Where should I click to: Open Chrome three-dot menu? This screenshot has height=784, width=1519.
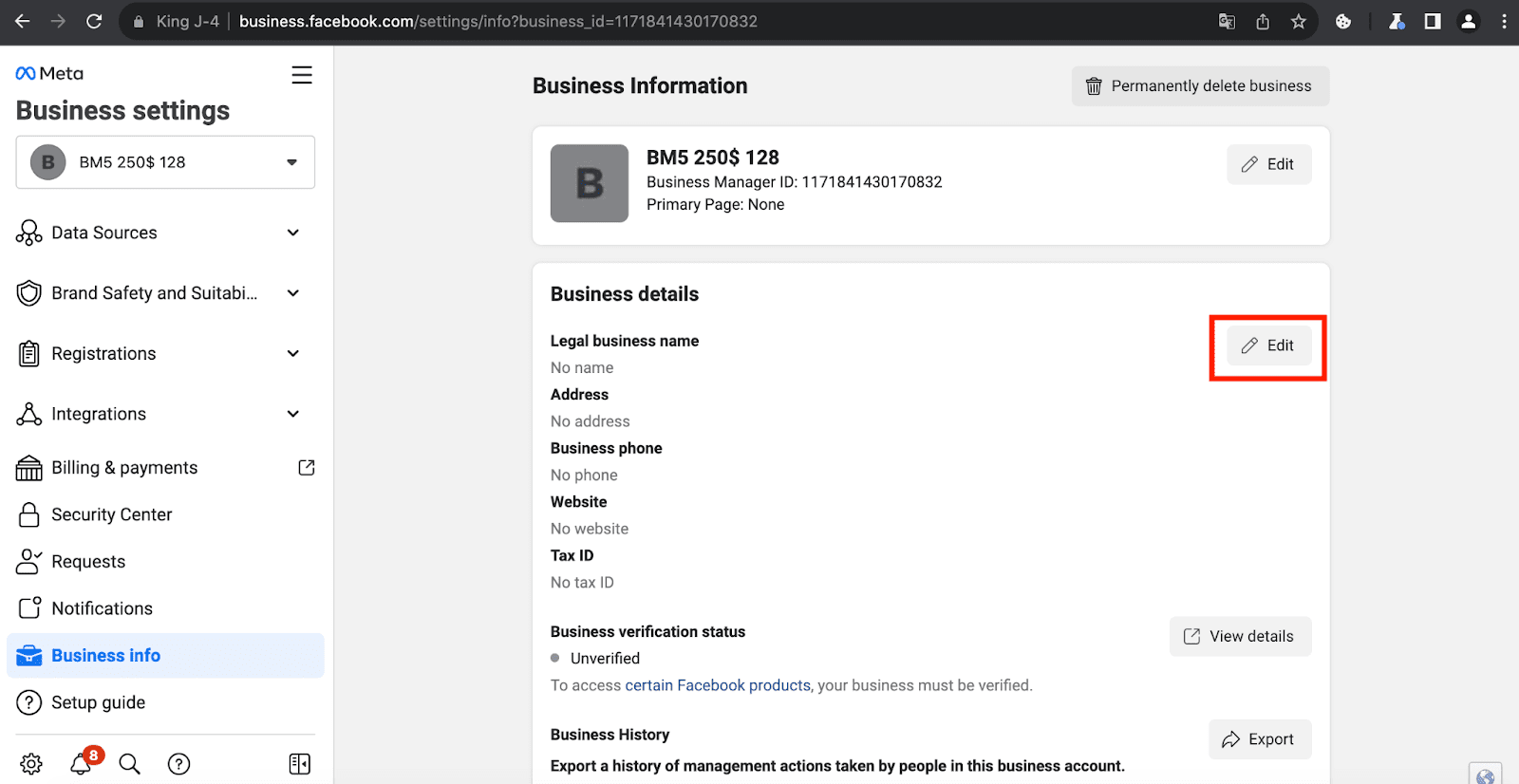point(1504,21)
